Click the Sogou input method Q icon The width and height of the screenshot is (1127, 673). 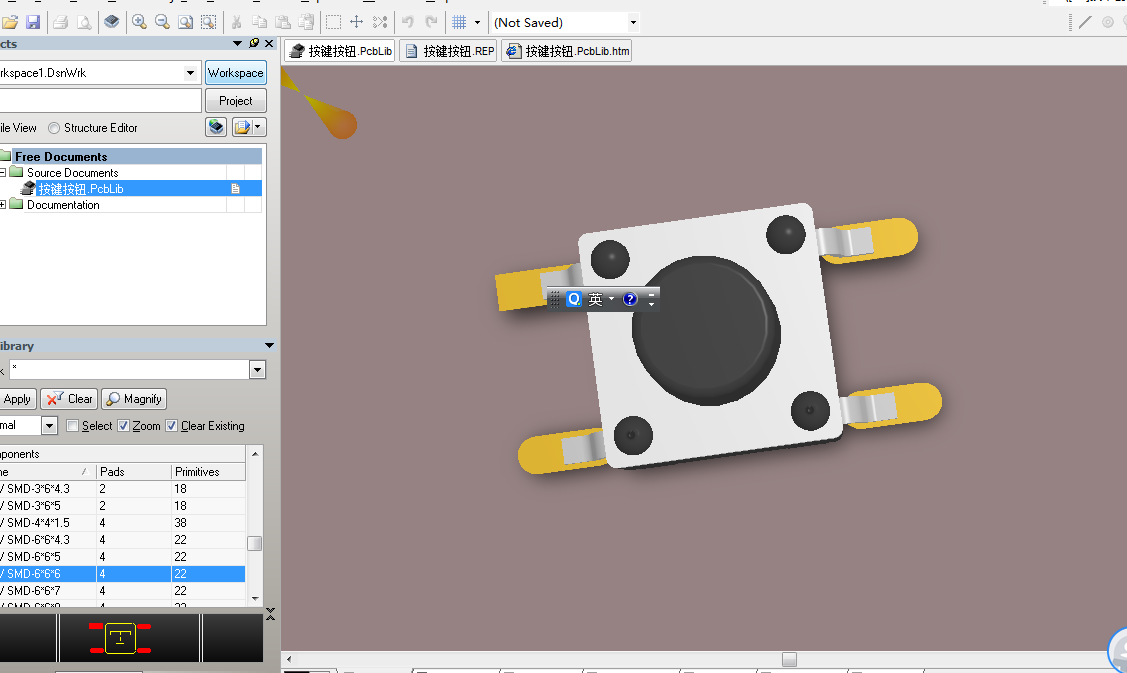[x=574, y=299]
